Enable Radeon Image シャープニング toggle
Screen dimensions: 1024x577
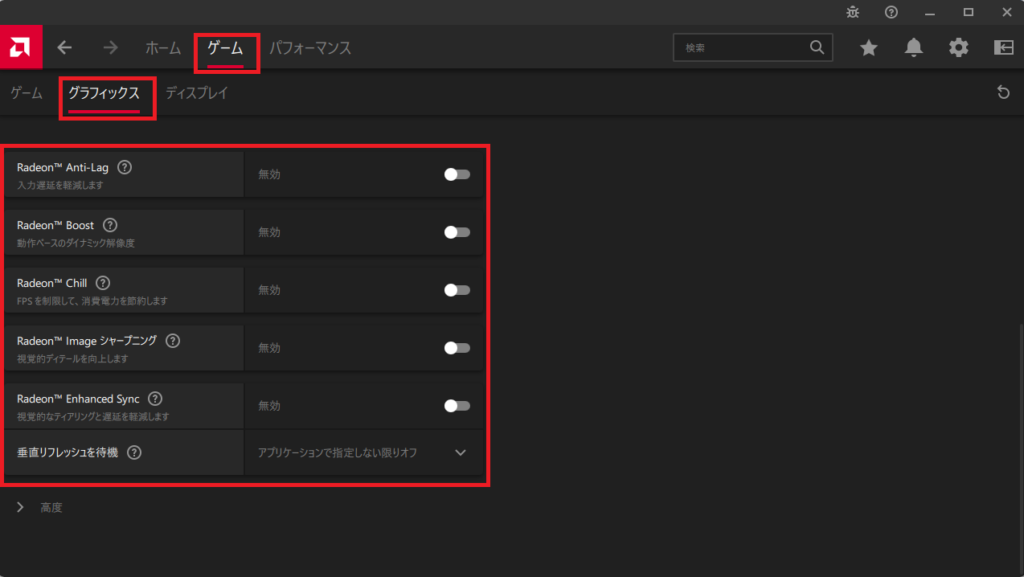coord(456,348)
